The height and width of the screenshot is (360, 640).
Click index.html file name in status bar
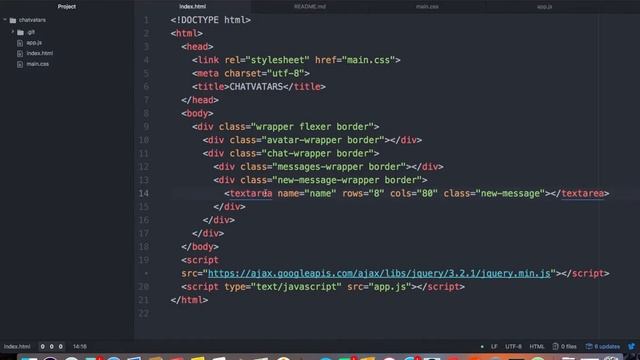(x=17, y=347)
